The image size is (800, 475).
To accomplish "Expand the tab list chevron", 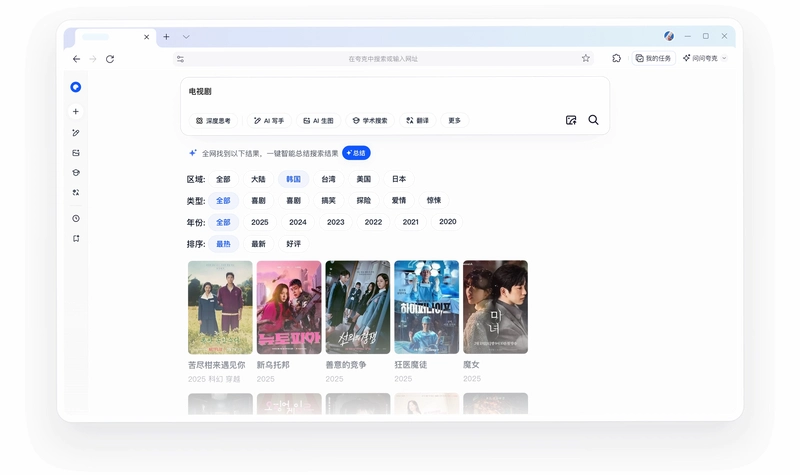I will (186, 37).
